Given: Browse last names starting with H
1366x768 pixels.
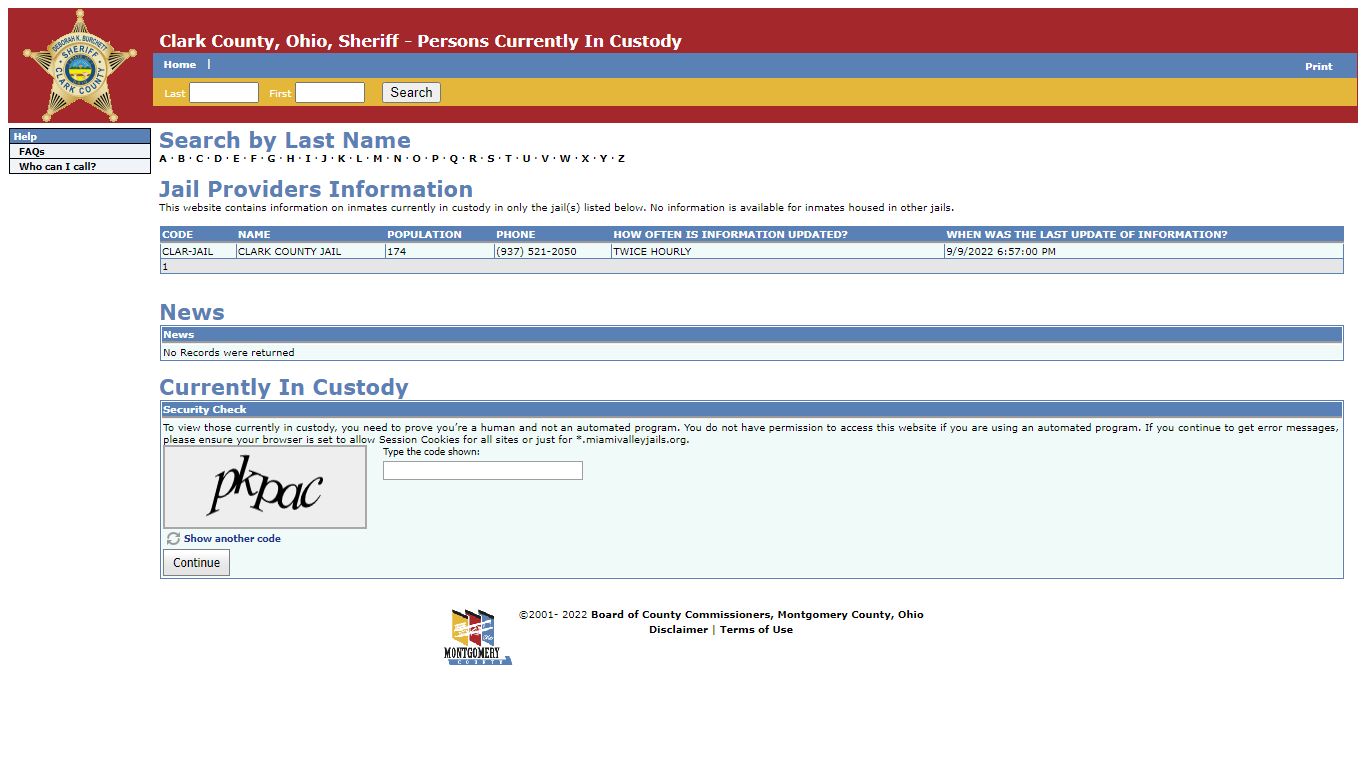Looking at the screenshot, I should (x=290, y=158).
